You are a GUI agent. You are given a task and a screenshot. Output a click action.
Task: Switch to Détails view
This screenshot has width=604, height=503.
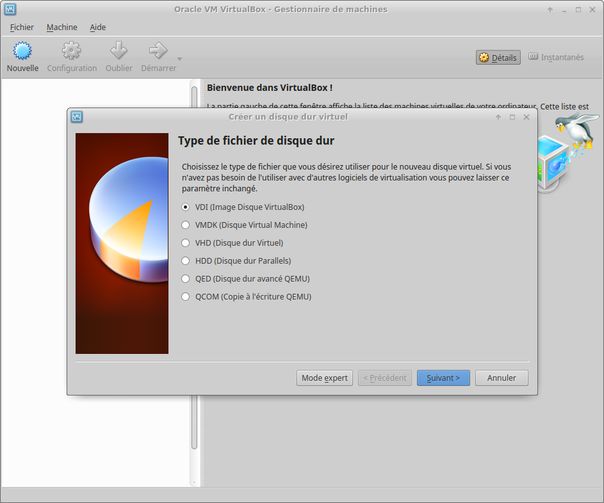pos(498,57)
